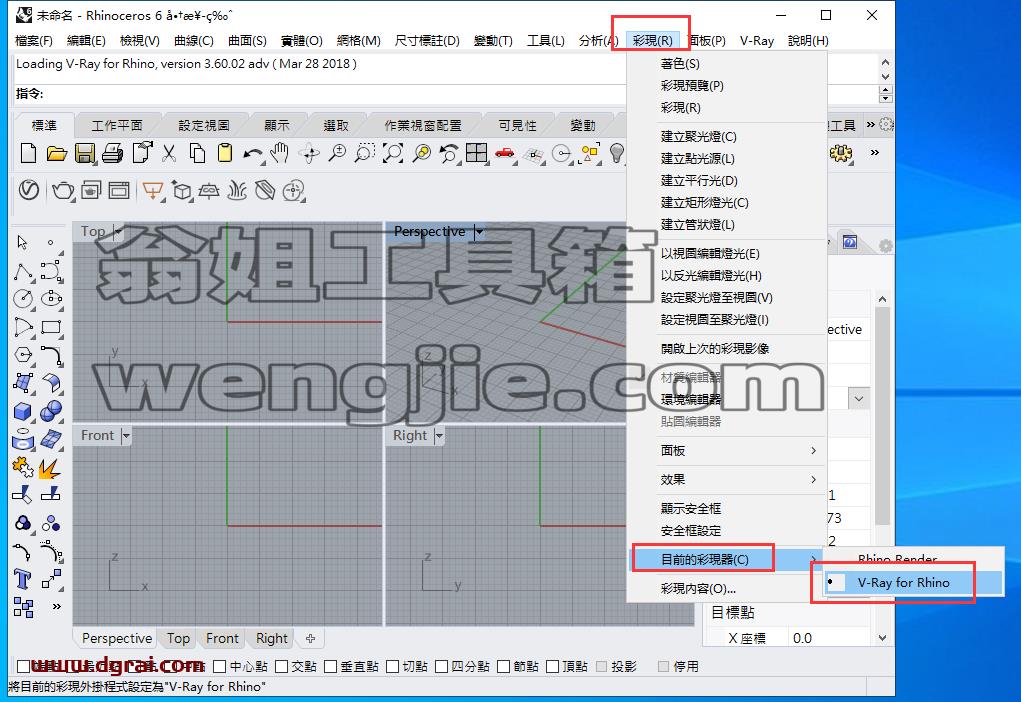Click the Zoom selected icon

click(422, 154)
